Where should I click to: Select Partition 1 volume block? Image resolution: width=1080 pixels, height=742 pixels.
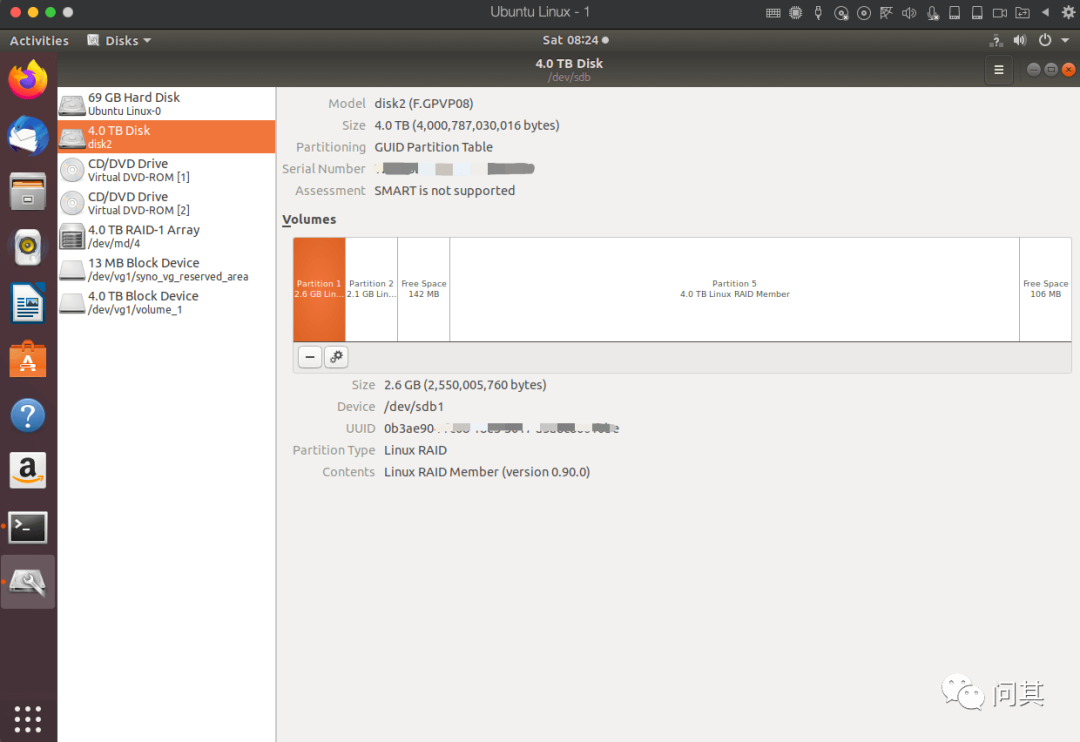click(x=319, y=289)
